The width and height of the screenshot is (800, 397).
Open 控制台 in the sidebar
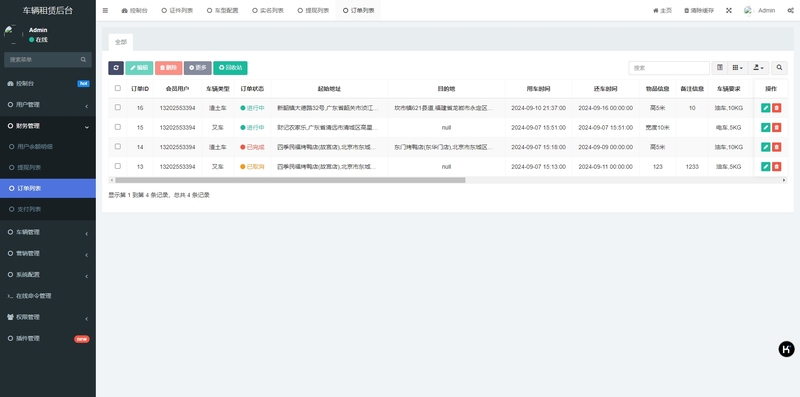pos(48,83)
